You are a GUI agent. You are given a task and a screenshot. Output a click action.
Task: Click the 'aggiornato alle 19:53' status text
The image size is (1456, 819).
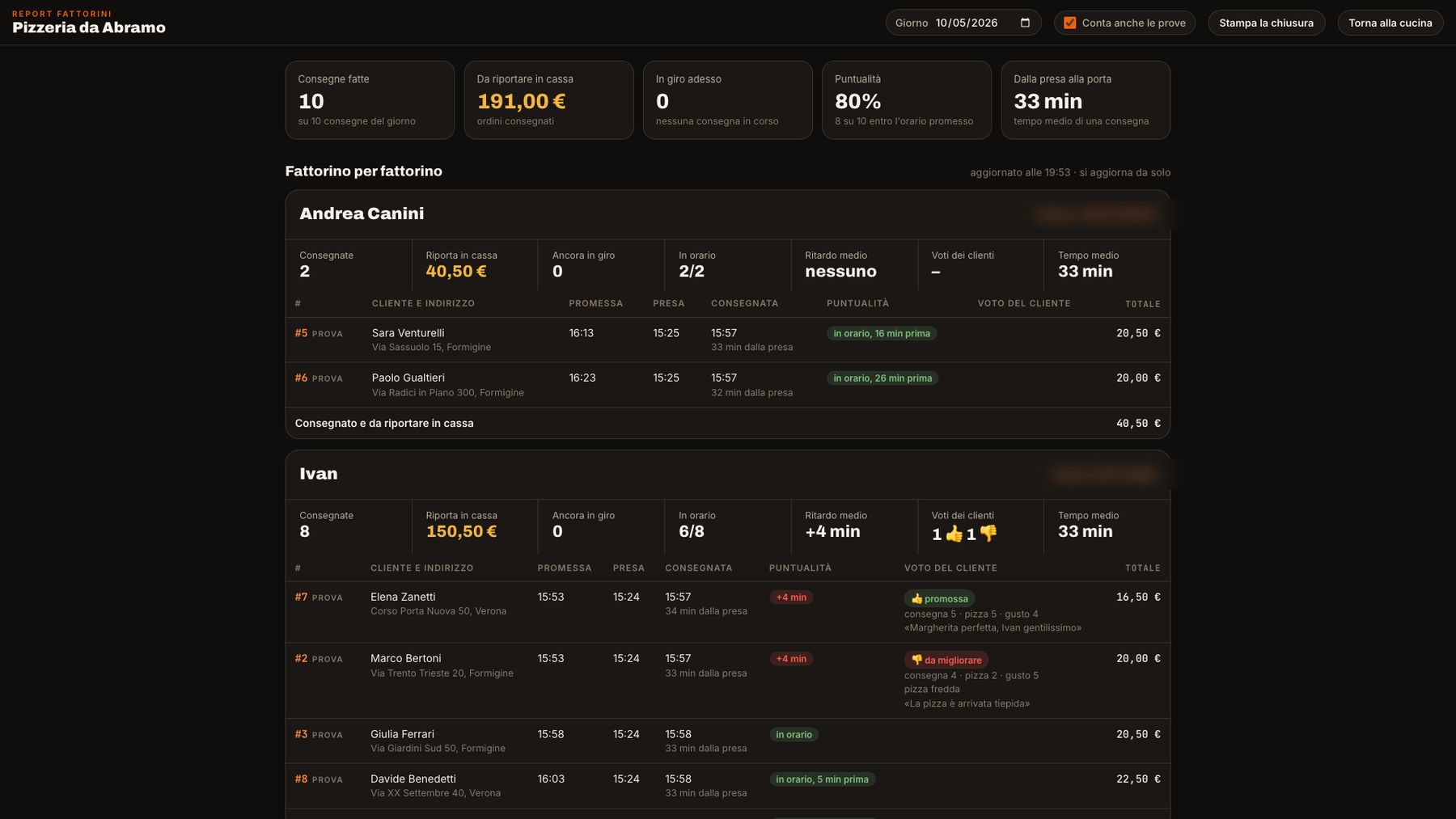(1020, 172)
